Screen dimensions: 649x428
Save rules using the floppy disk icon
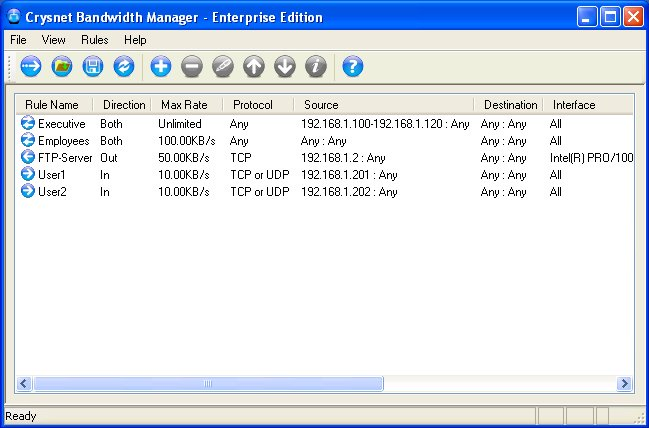click(93, 66)
